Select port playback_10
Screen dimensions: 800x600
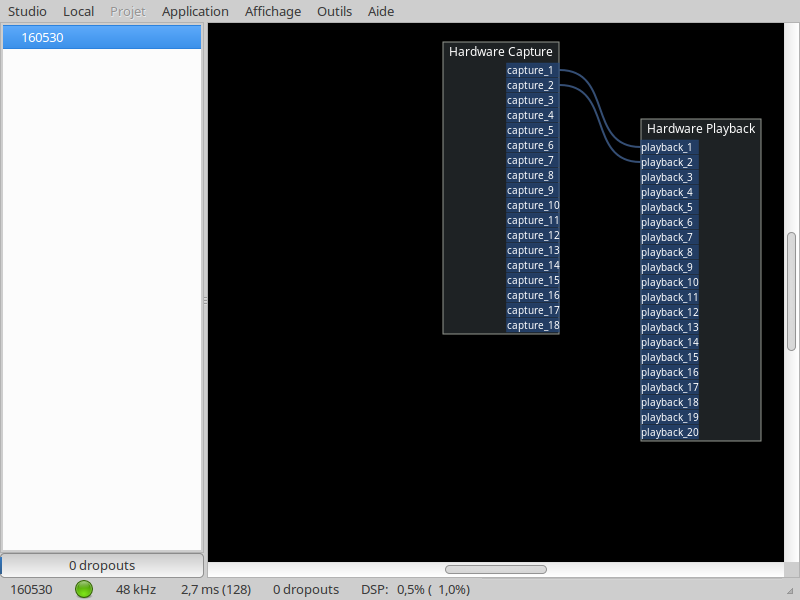669,283
